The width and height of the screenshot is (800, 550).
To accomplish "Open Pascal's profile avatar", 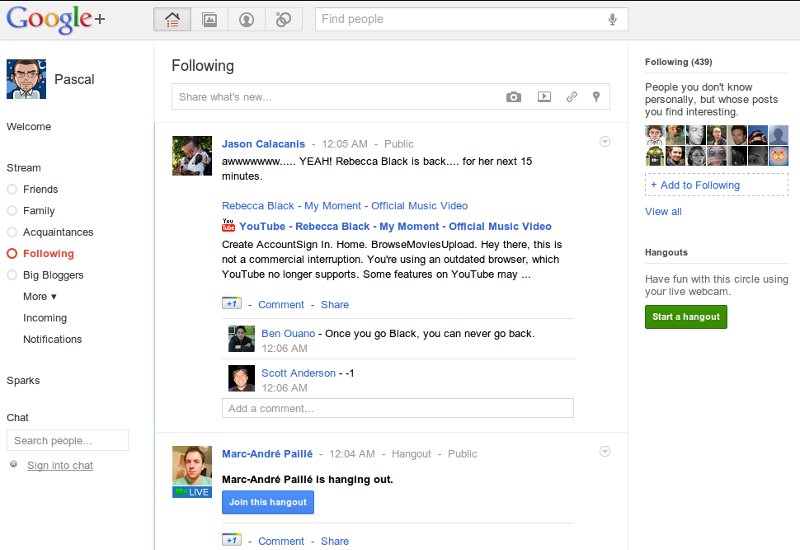I will pyautogui.click(x=26, y=79).
